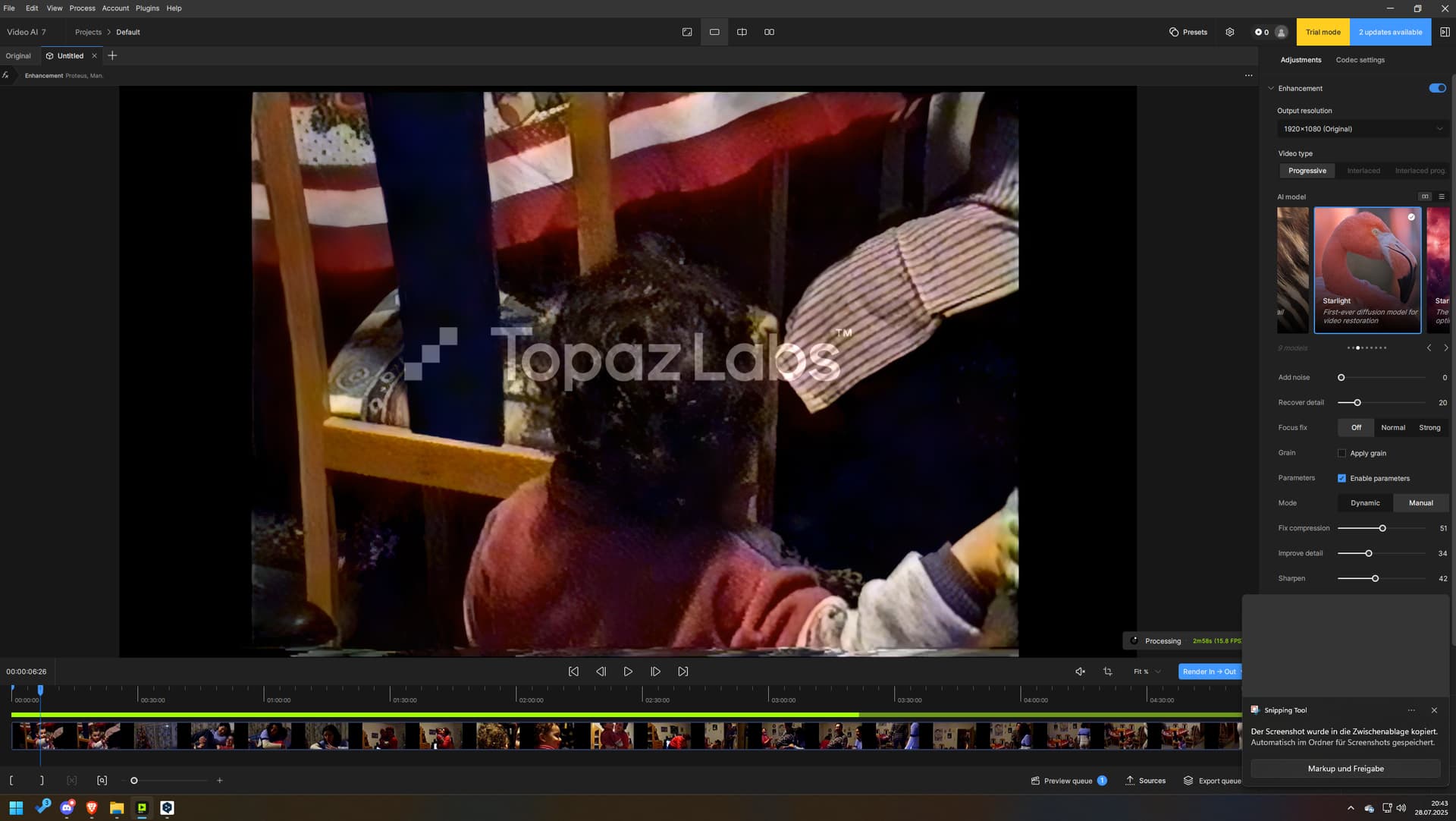
Task: Open the settings gear icon
Action: (x=1230, y=32)
